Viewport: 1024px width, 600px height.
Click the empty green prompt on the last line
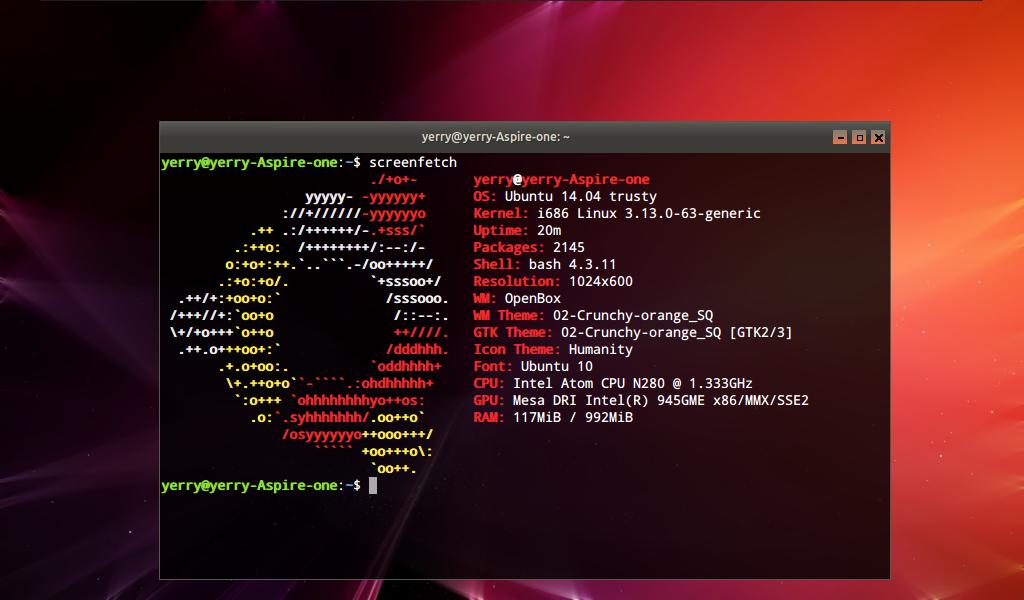pos(261,486)
